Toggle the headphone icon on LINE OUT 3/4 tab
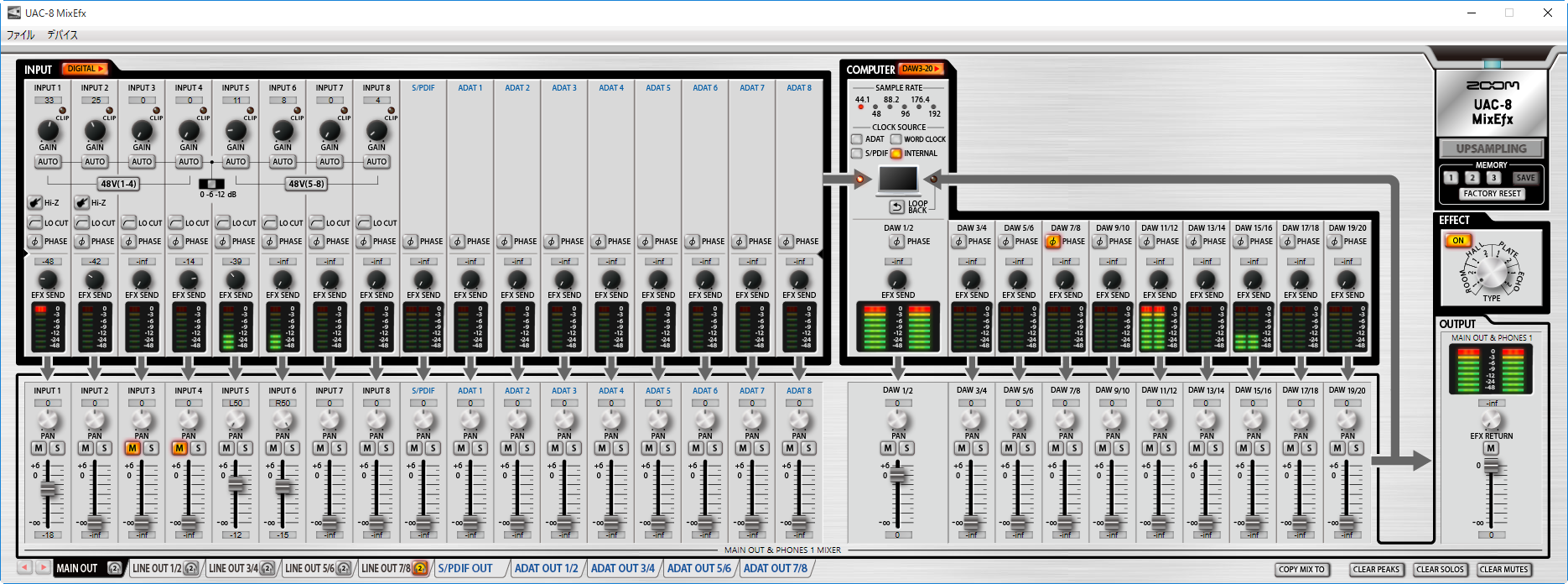This screenshot has width=1568, height=584. point(267,568)
